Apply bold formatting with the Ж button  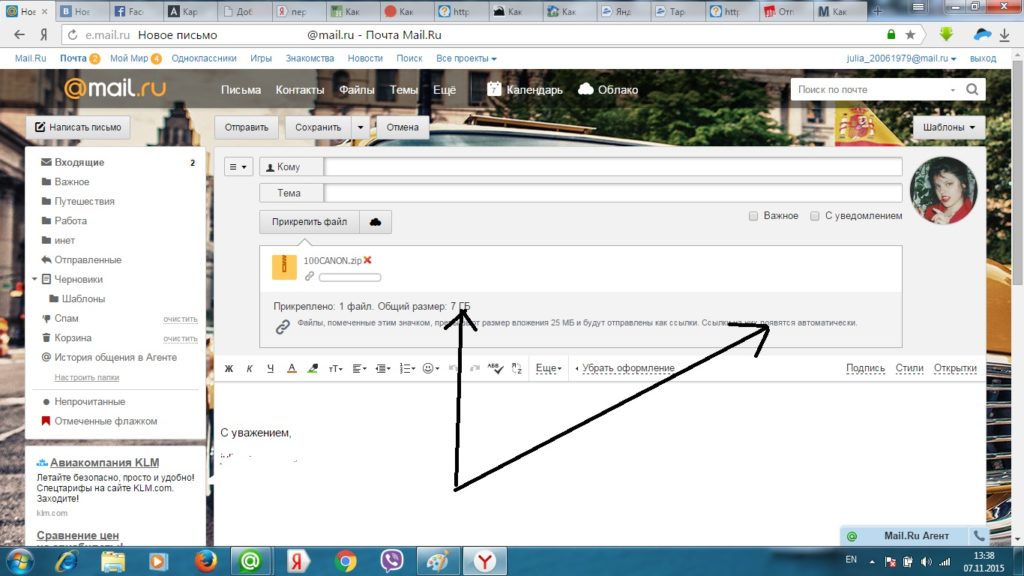coord(229,368)
